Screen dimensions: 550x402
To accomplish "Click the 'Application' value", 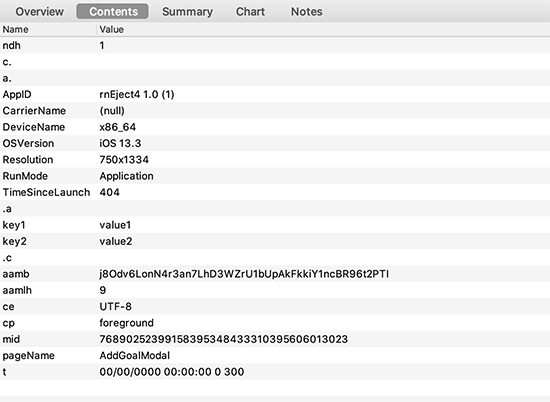I will pyautogui.click(x=126, y=176).
